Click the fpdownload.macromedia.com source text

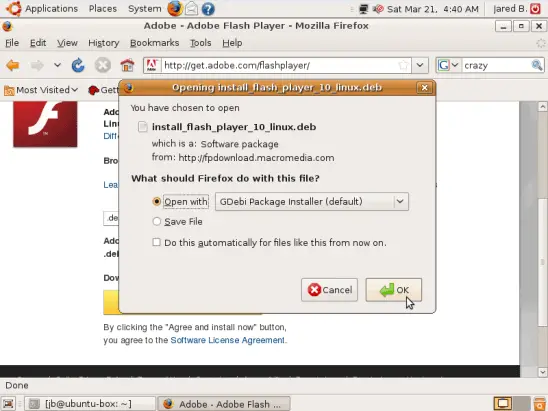coord(256,158)
